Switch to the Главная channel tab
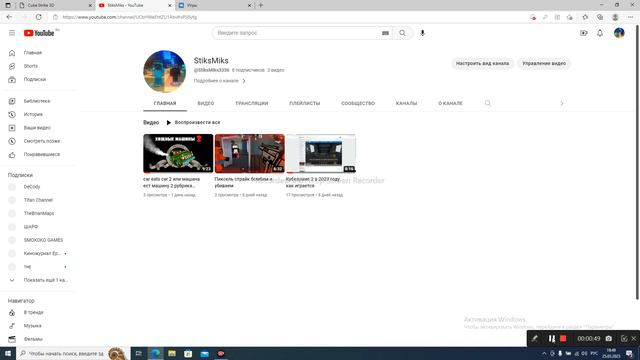This screenshot has height=360, width=640. [x=165, y=103]
